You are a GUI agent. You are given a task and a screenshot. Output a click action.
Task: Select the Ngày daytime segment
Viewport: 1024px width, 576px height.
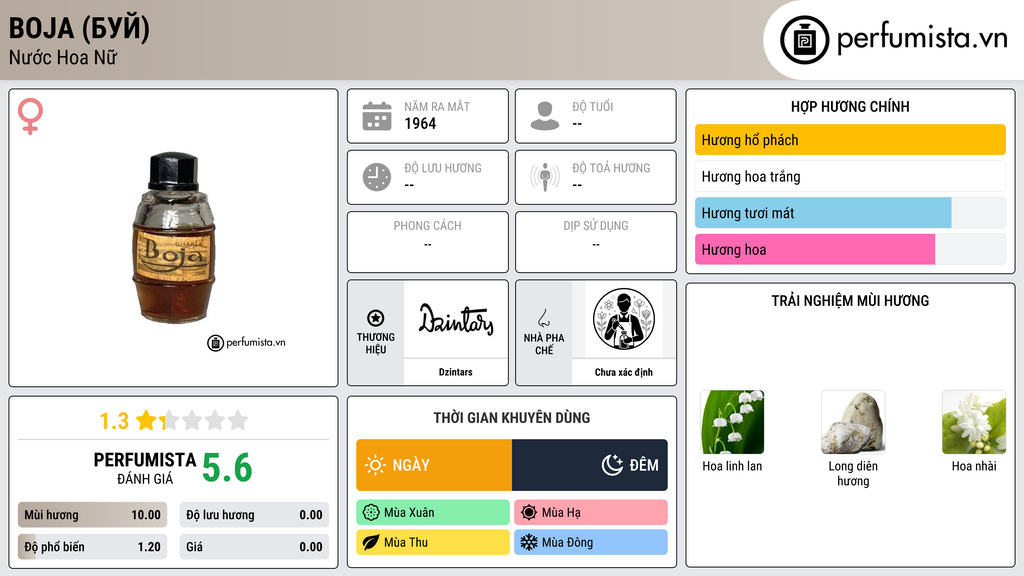pyautogui.click(x=434, y=465)
